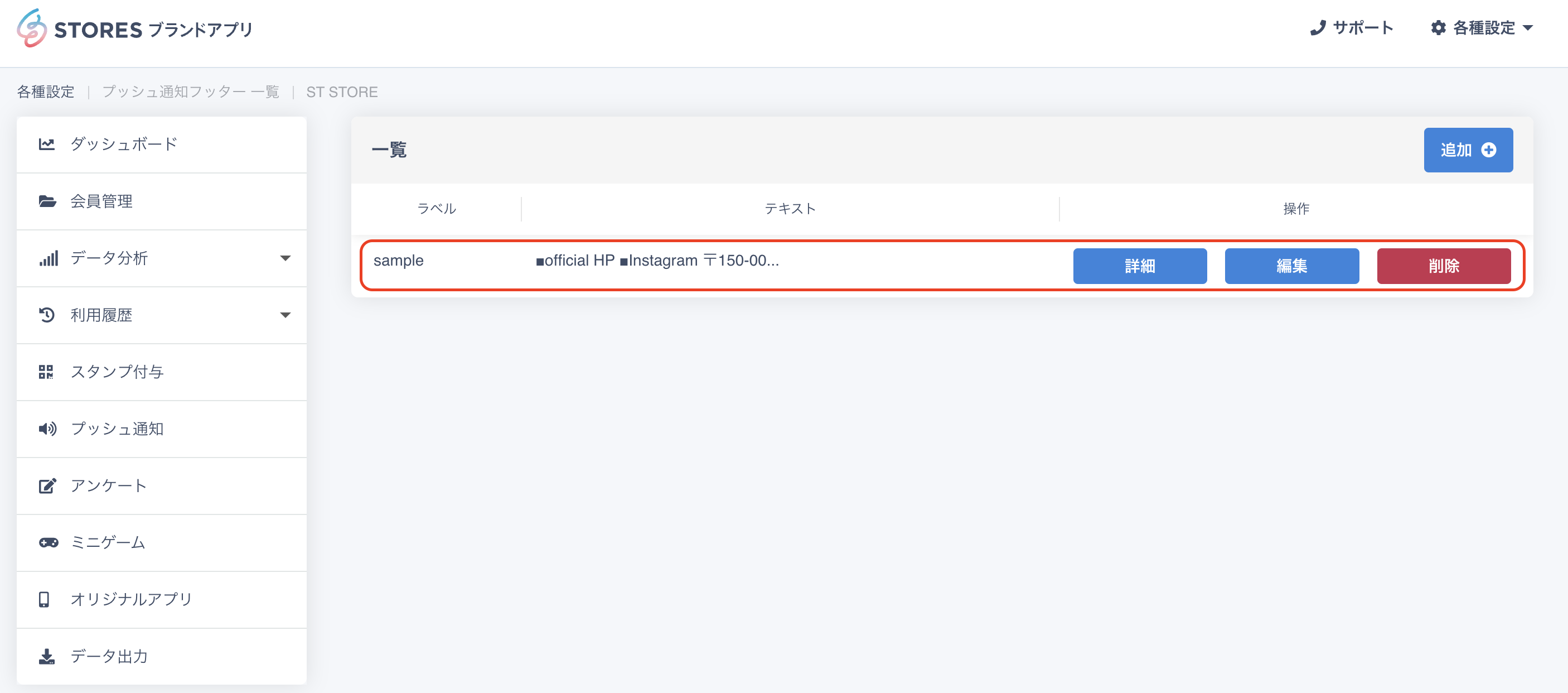Image resolution: width=1568 pixels, height=693 pixels.
Task: Click the STORES swirl logo icon
Action: (x=32, y=28)
